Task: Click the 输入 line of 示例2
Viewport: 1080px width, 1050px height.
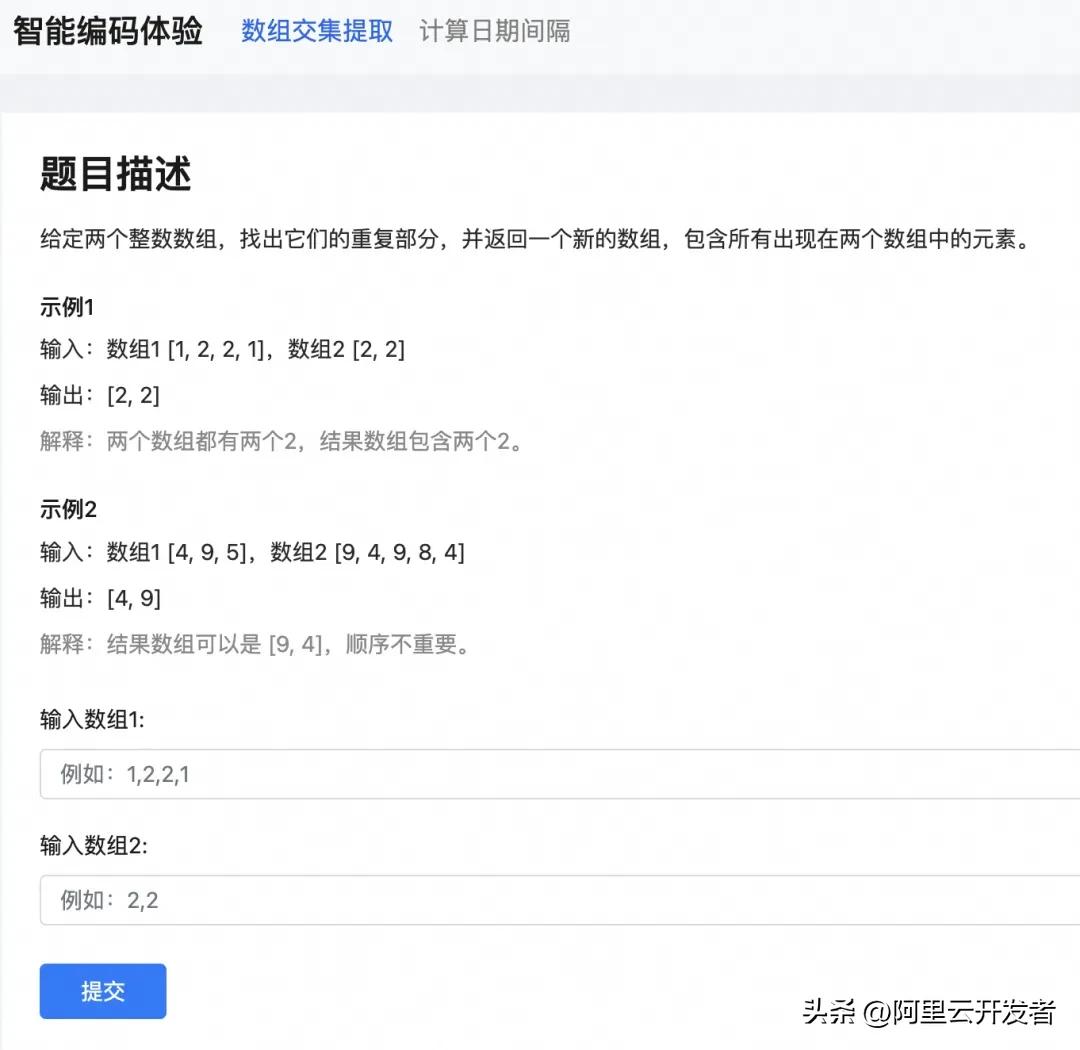Action: coord(250,552)
